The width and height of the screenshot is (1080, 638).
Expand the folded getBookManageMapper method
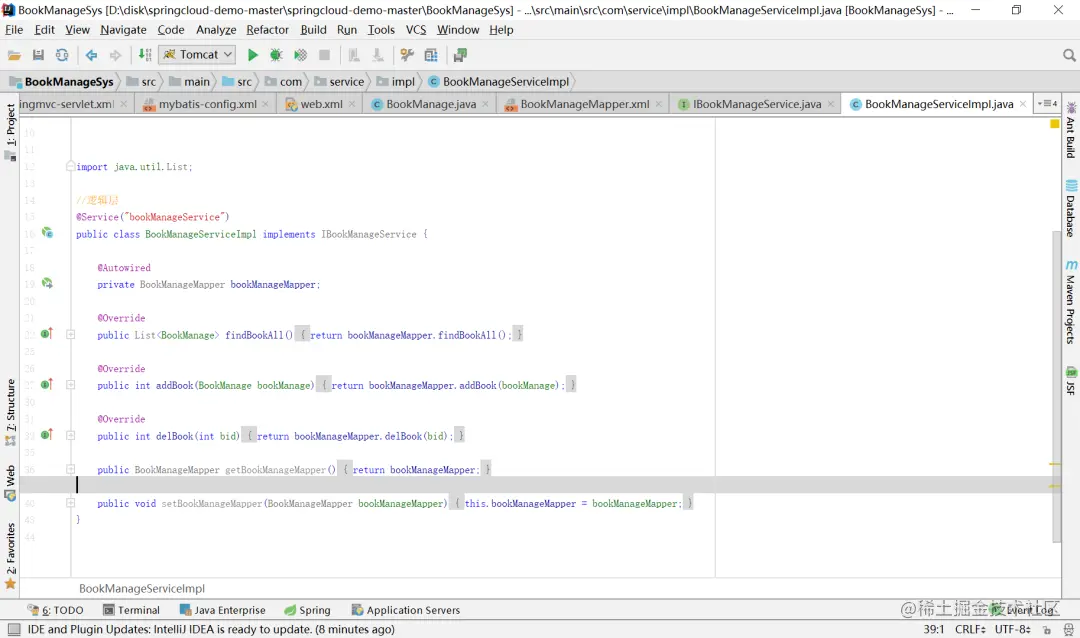click(70, 469)
